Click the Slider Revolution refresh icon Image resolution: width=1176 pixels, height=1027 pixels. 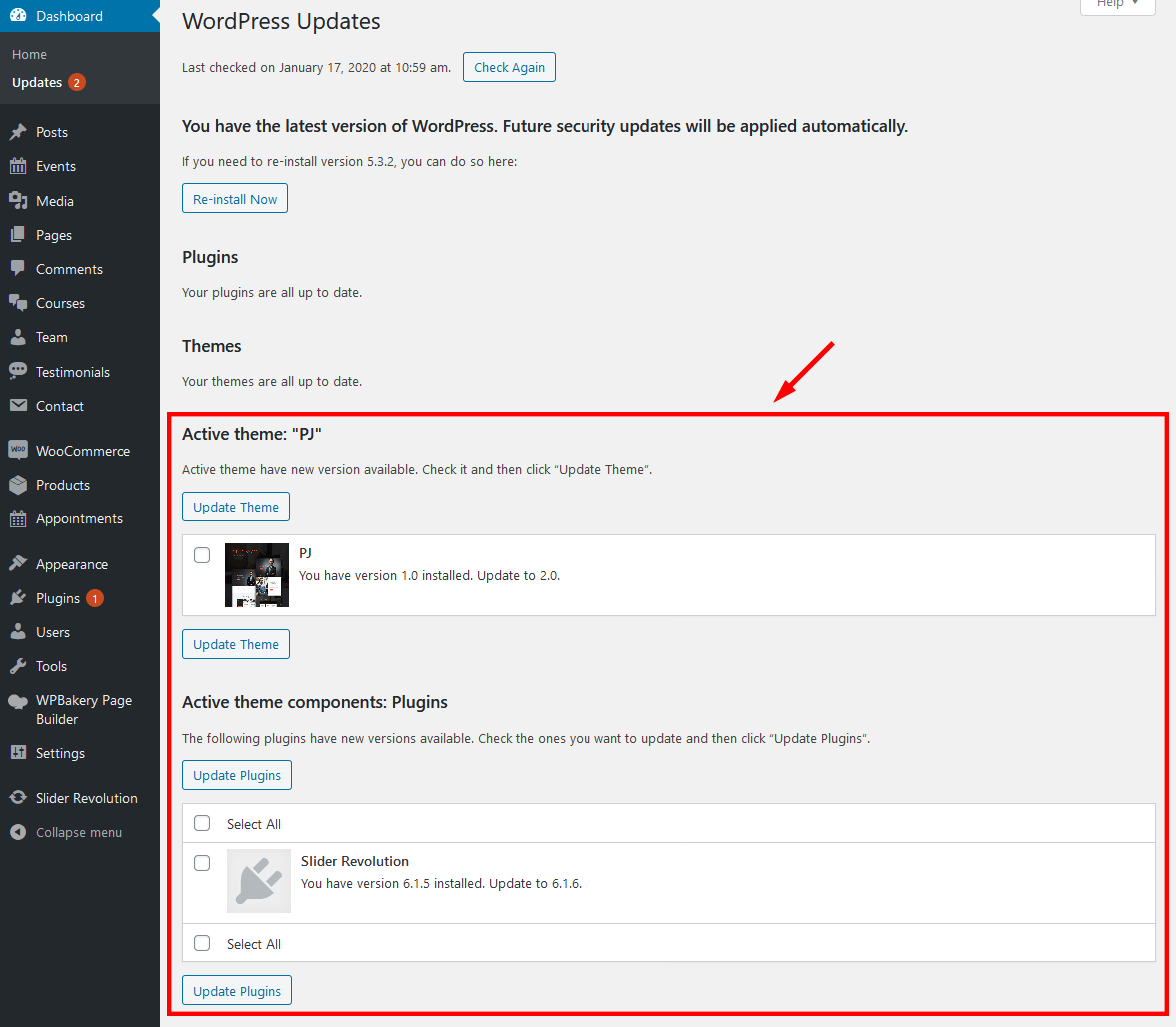click(x=18, y=797)
